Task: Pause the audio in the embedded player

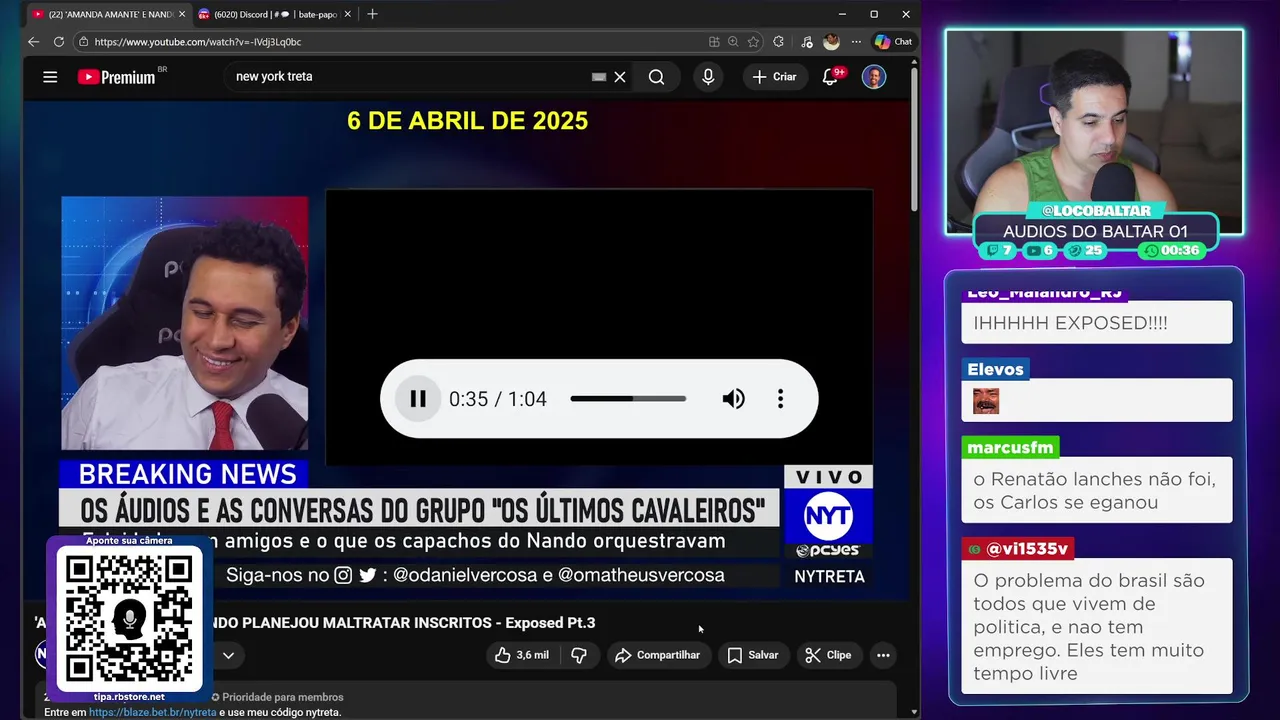Action: [418, 399]
